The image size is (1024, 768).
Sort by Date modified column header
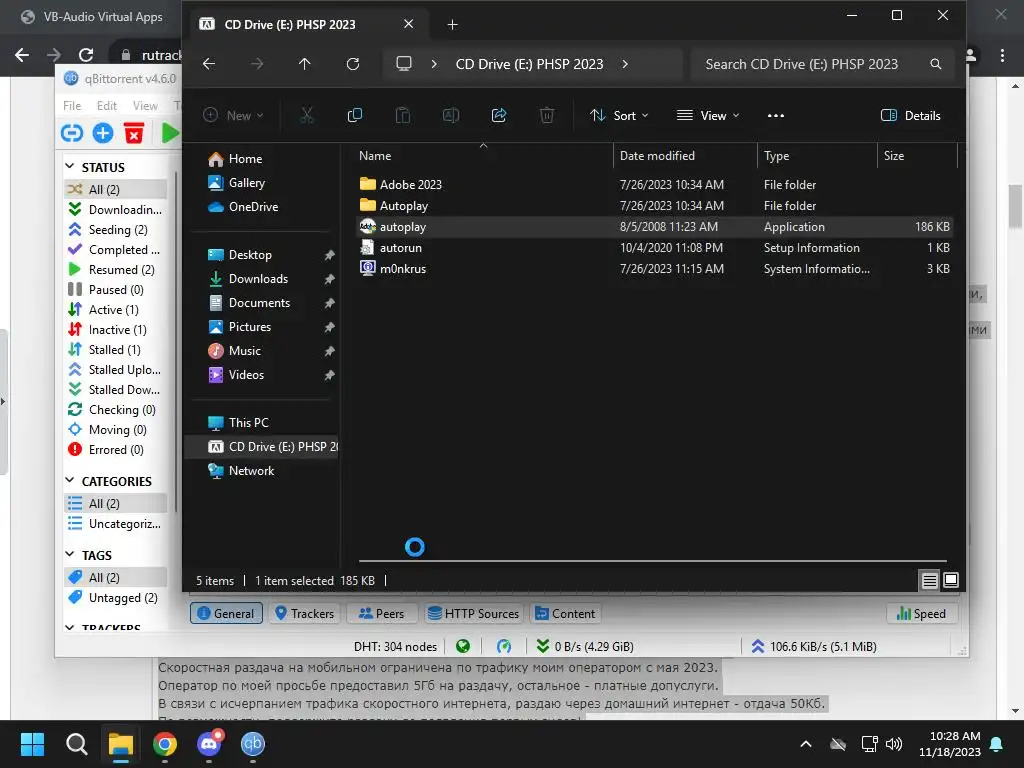657,155
